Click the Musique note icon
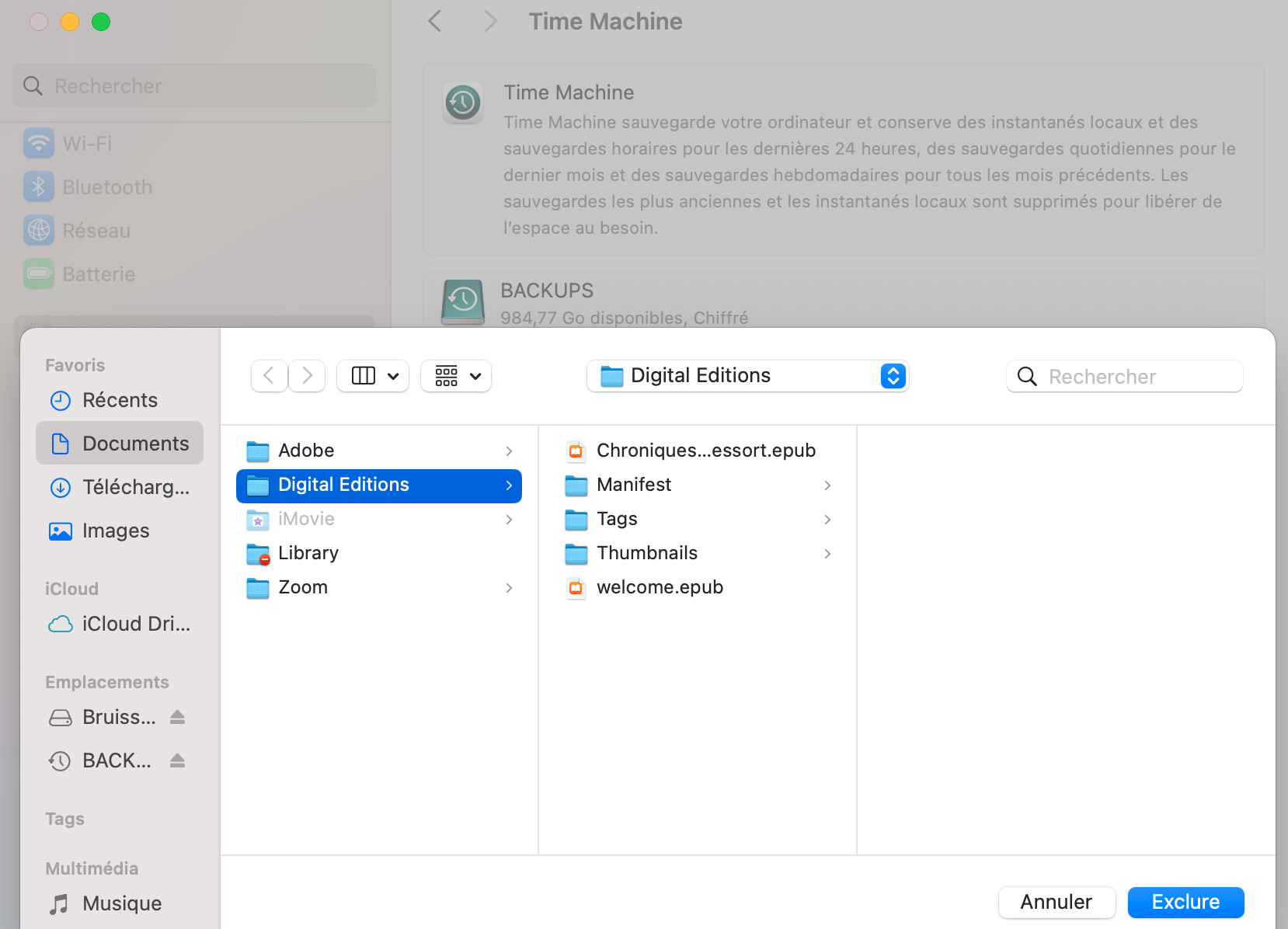The image size is (1288, 929). [59, 904]
